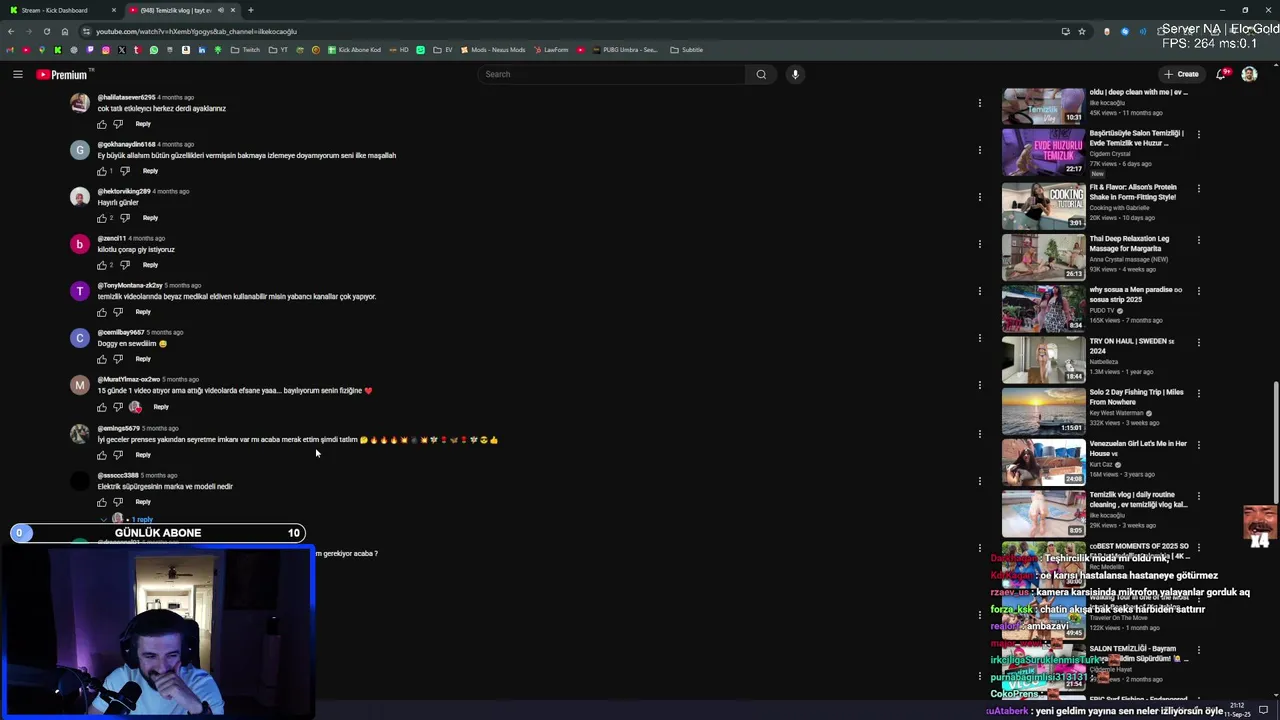1280x720 pixels.
Task: Open more menu for 'Fit & Flavor' video
Action: 1198,188
